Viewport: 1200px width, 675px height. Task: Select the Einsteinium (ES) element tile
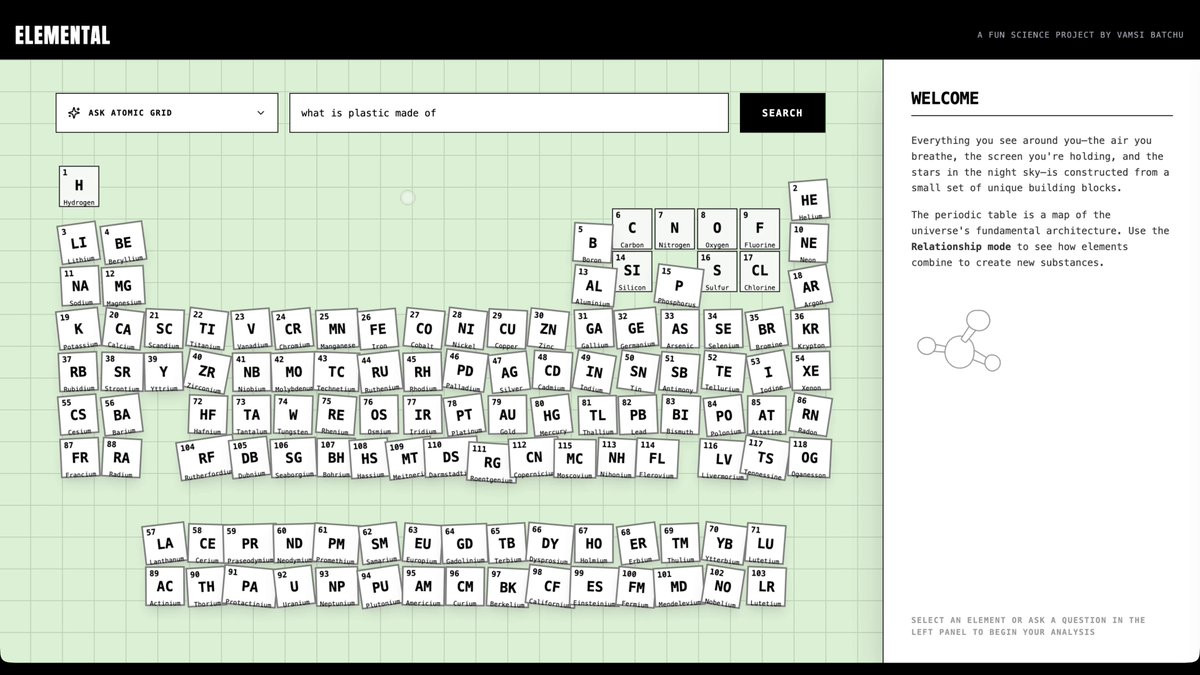(x=595, y=587)
